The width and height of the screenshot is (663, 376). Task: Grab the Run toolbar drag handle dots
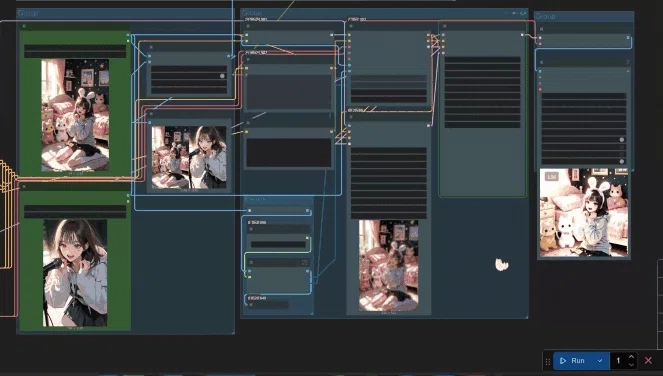pos(548,361)
